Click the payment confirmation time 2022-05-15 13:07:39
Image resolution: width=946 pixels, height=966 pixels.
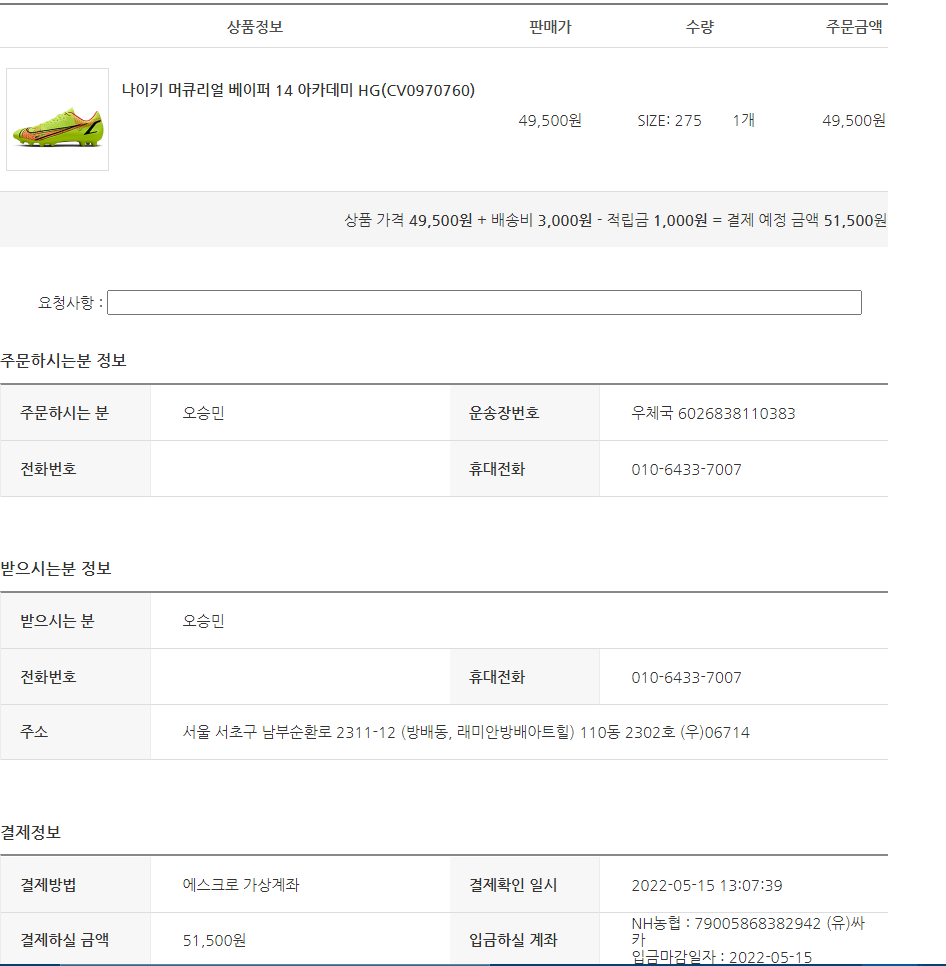(706, 886)
